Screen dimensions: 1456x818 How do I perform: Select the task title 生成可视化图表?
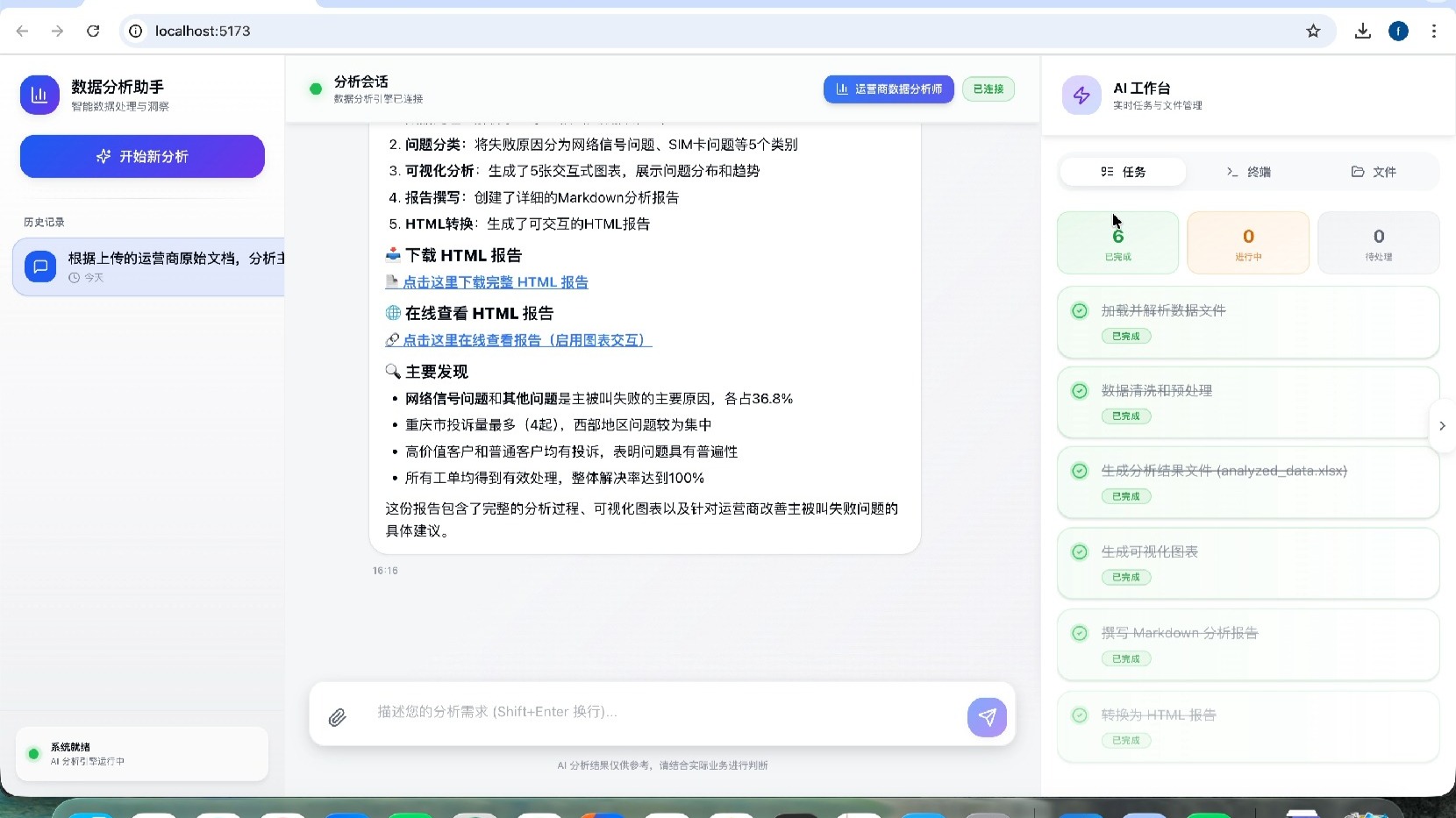point(1150,551)
